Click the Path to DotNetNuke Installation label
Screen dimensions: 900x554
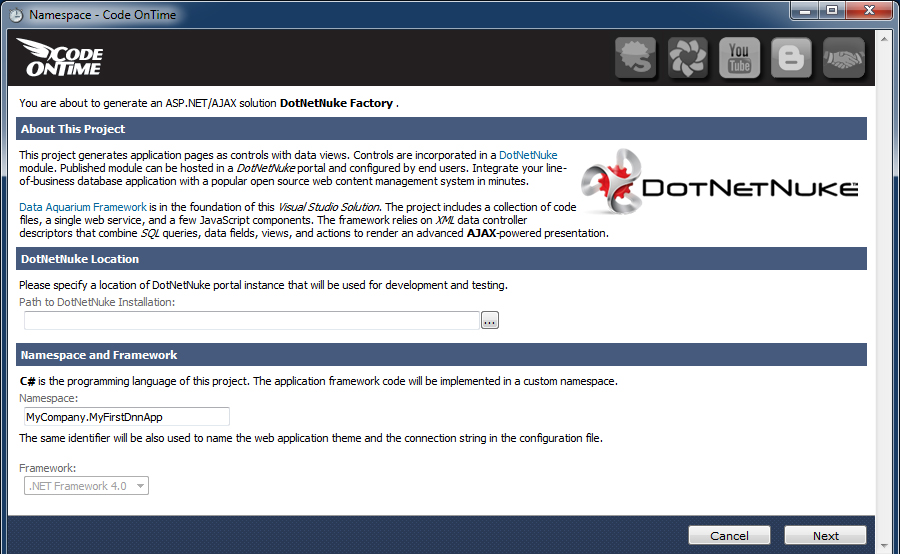click(x=97, y=302)
